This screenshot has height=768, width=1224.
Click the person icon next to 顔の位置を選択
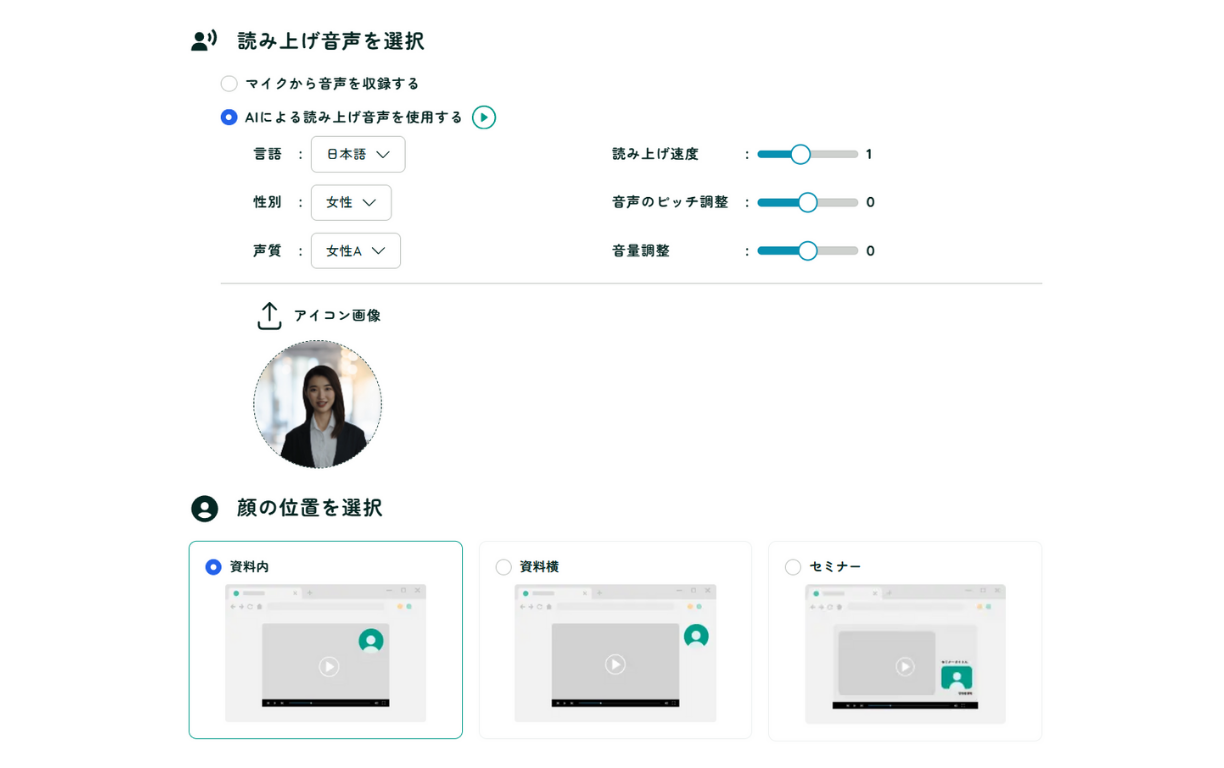pyautogui.click(x=203, y=508)
